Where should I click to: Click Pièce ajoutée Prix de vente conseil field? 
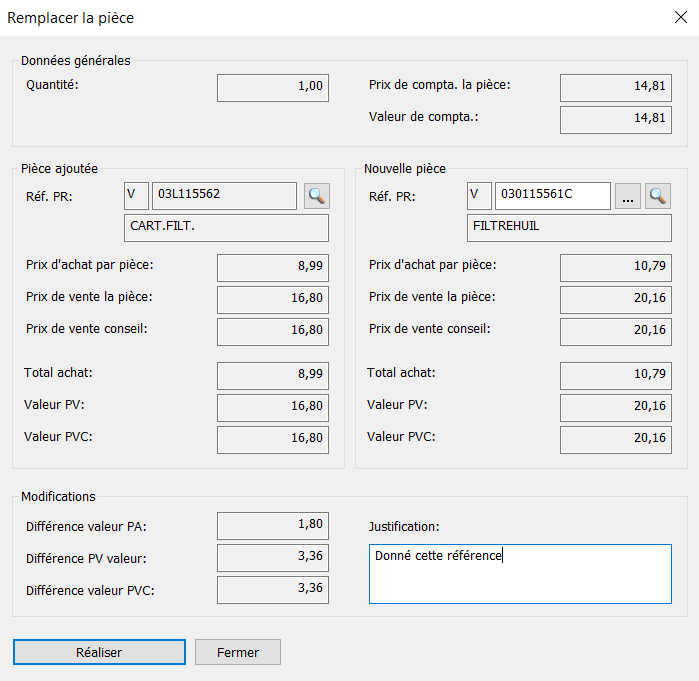273,332
